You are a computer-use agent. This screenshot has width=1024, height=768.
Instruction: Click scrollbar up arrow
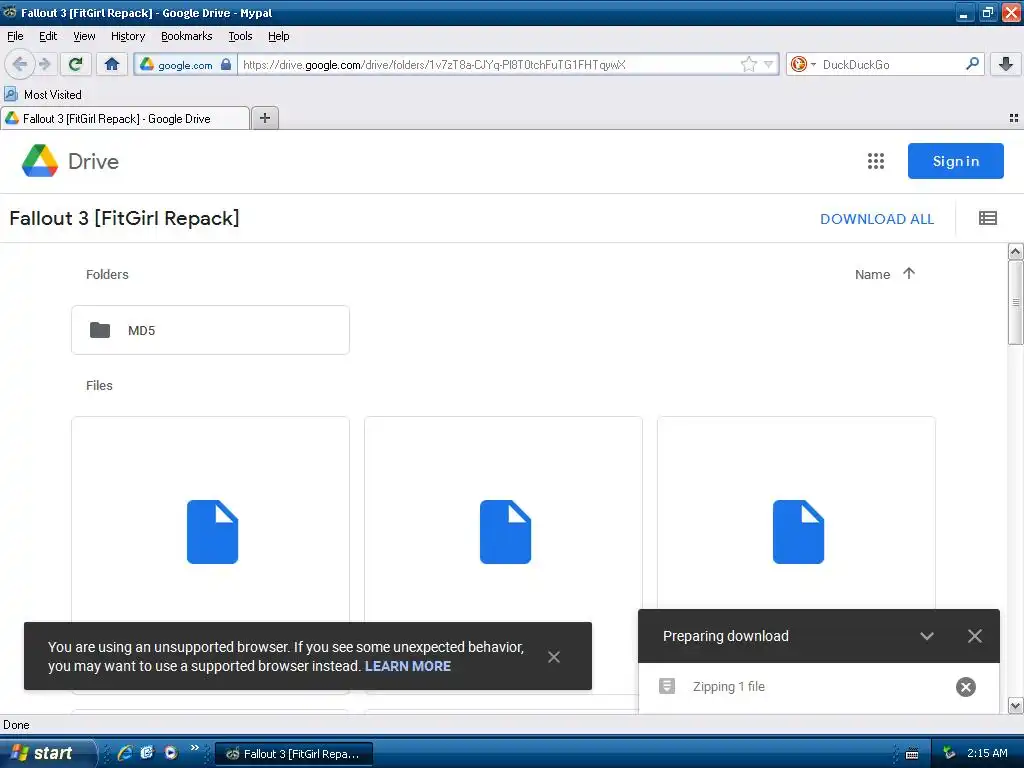[1015, 251]
